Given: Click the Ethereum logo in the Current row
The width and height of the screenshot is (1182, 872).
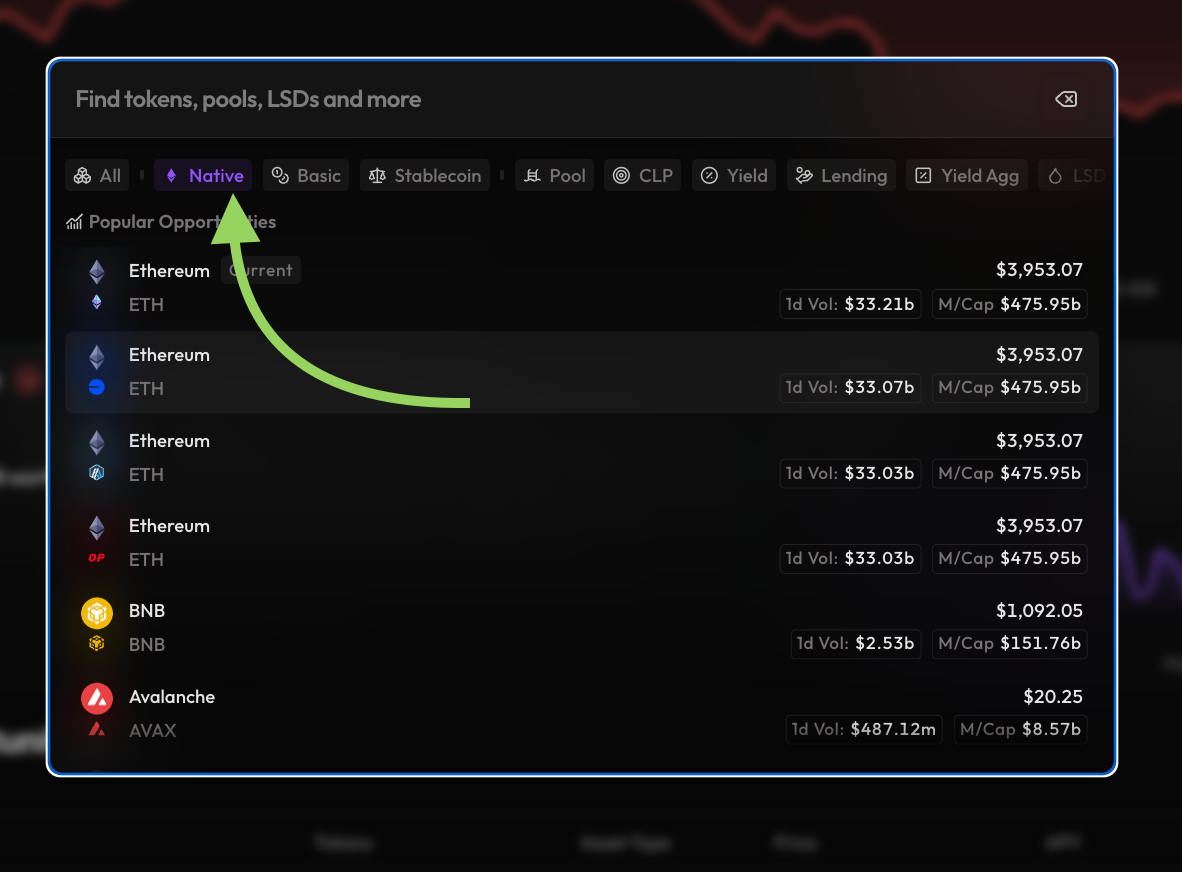Looking at the screenshot, I should click(96, 271).
